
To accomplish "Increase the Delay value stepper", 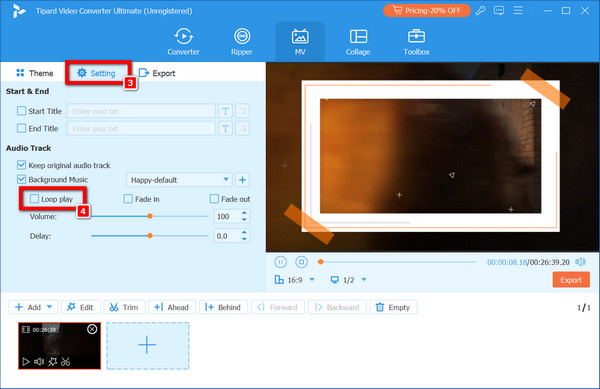I will click(245, 233).
